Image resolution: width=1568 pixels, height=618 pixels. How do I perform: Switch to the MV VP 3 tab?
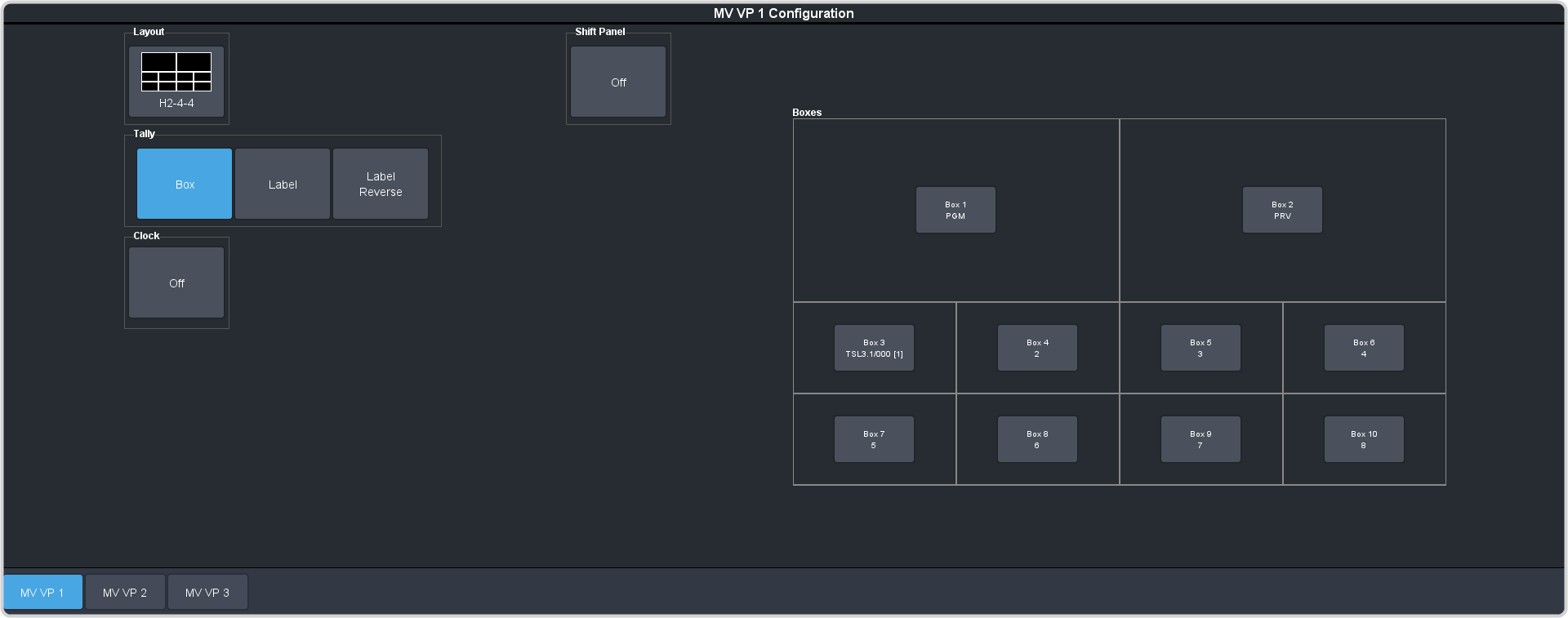point(207,592)
